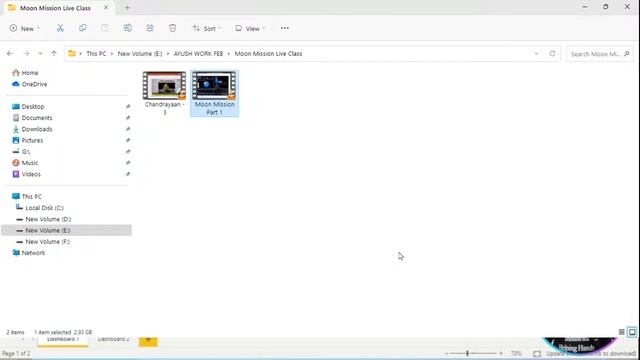Image resolution: width=640 pixels, height=360 pixels.
Task: Click the folder icon in address bar
Action: pyautogui.click(x=72, y=53)
